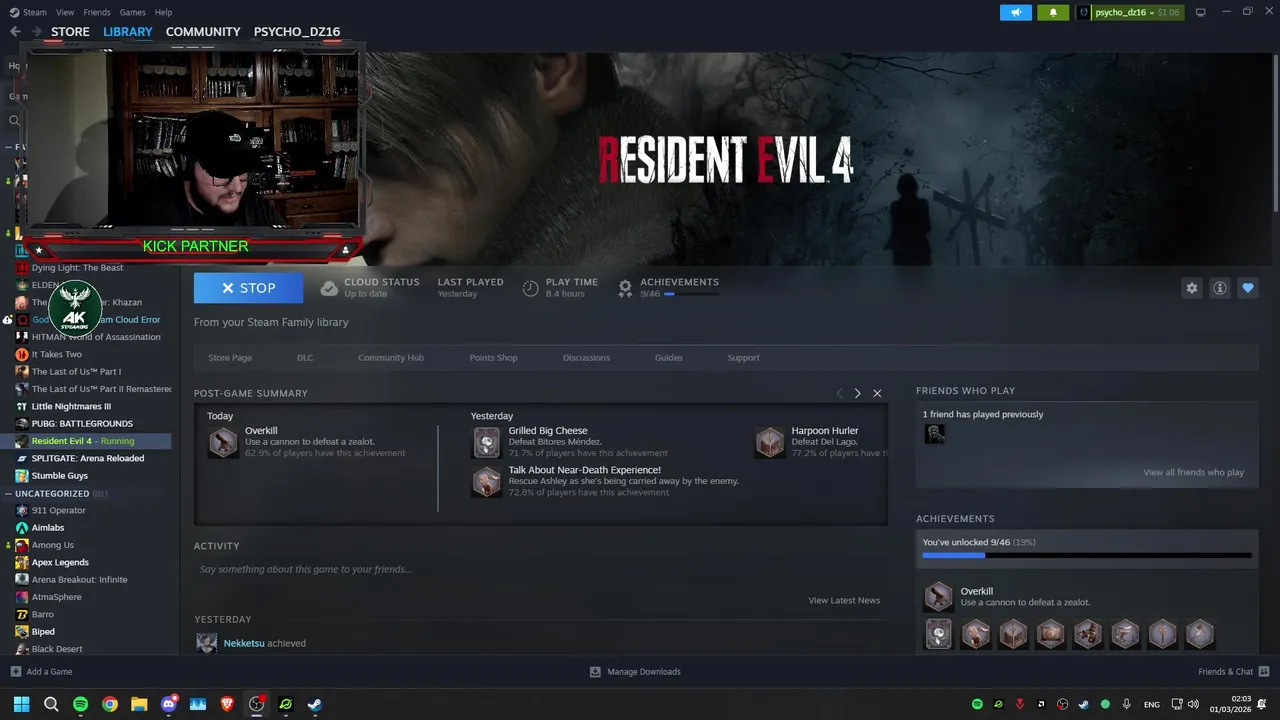Open the Points Shop link
1280x720 pixels.
pos(494,357)
